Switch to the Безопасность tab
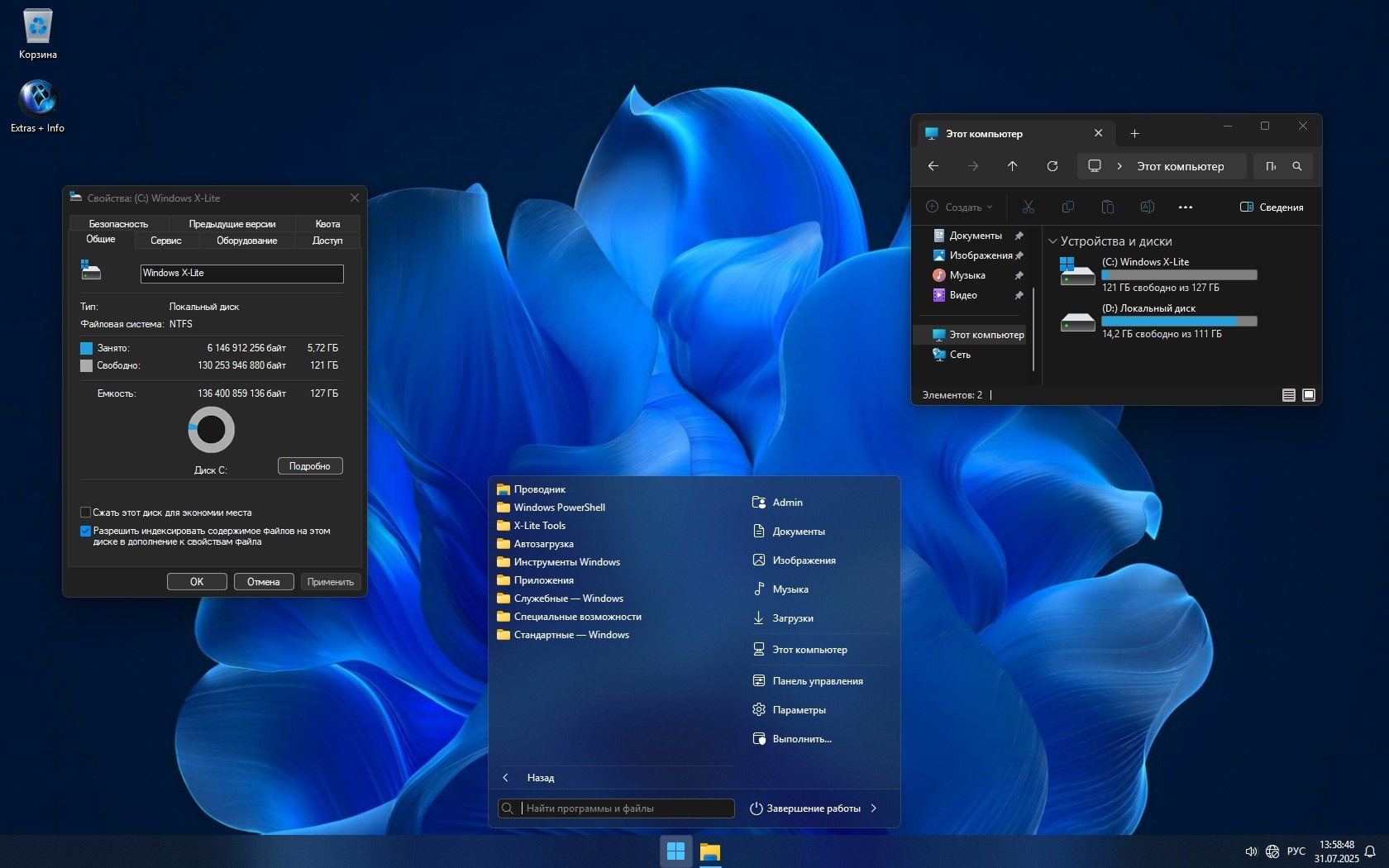 click(118, 224)
